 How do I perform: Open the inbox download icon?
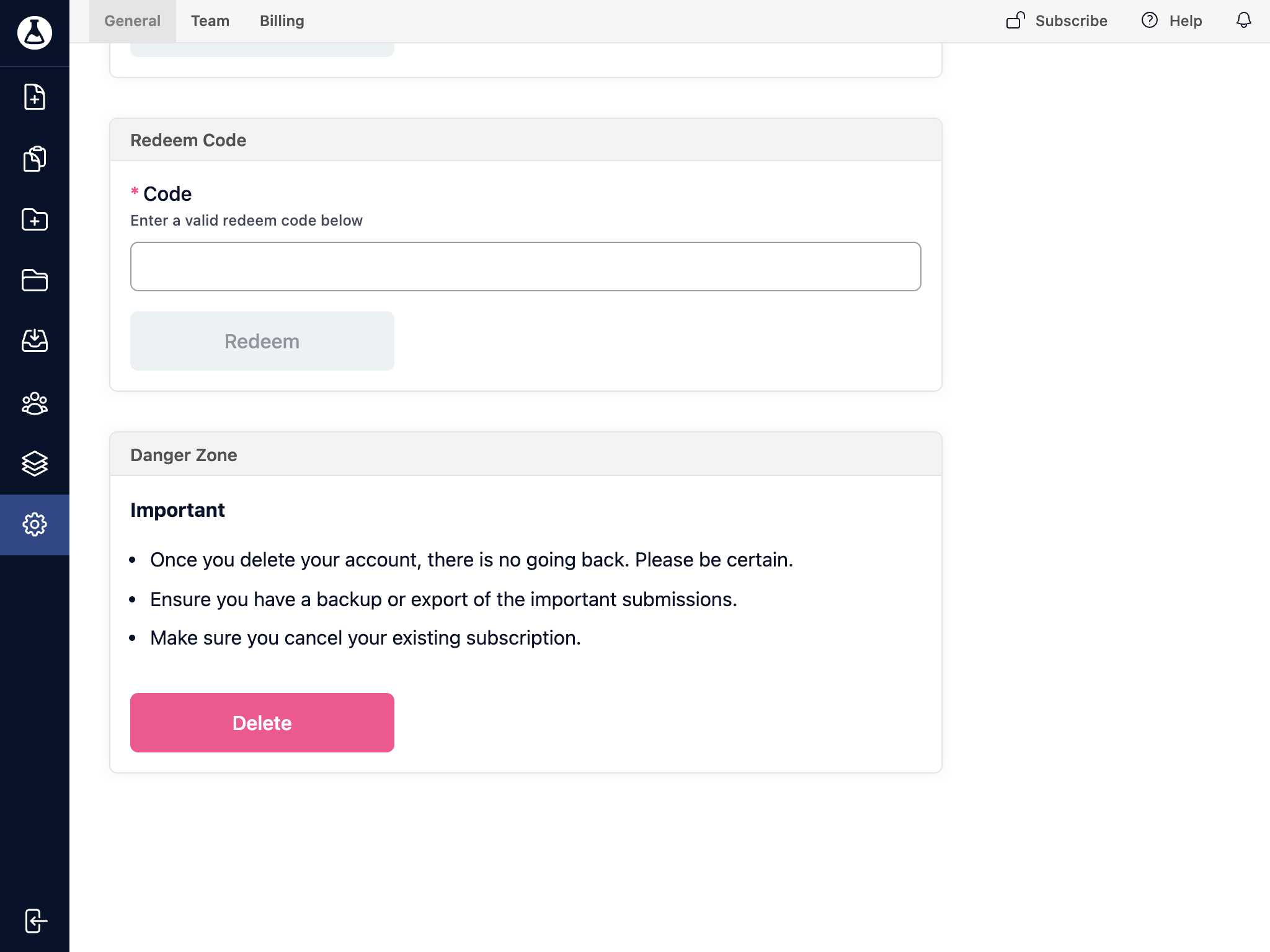tap(35, 340)
